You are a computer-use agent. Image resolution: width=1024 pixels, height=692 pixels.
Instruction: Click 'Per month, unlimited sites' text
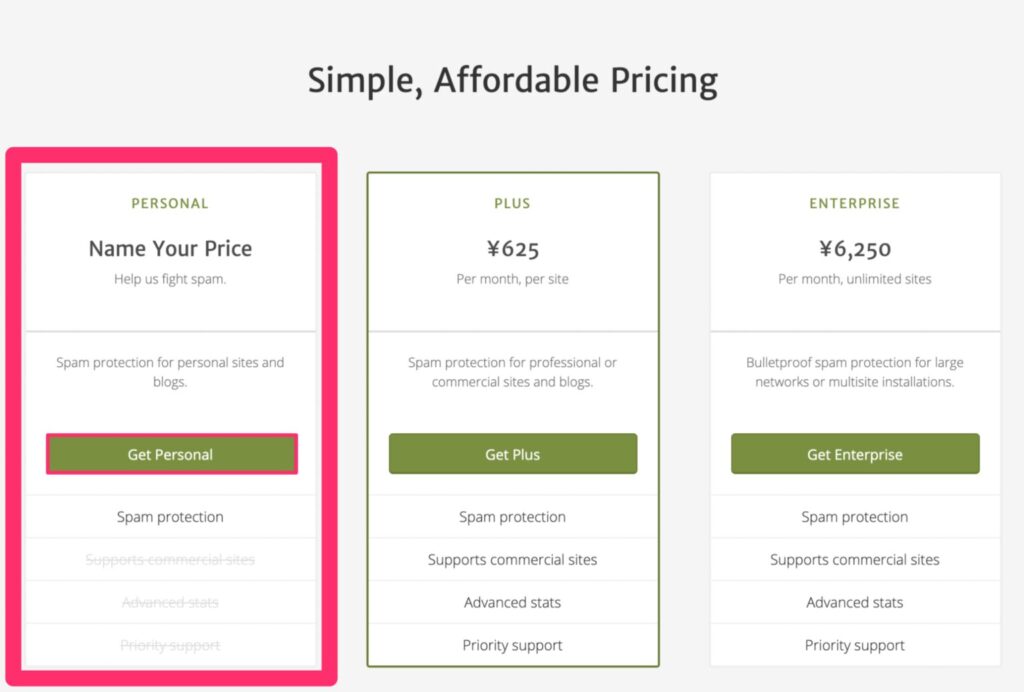[854, 279]
